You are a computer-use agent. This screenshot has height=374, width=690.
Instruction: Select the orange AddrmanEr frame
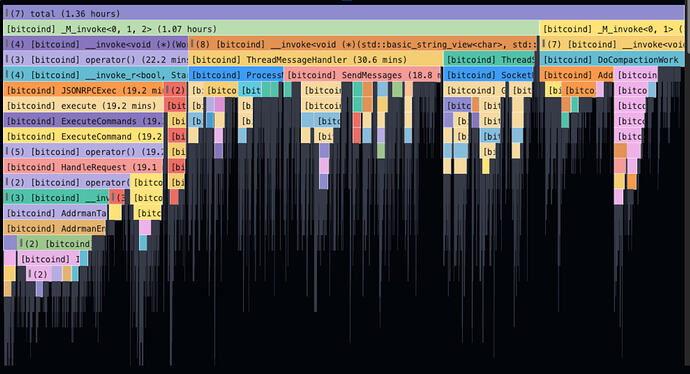point(55,228)
